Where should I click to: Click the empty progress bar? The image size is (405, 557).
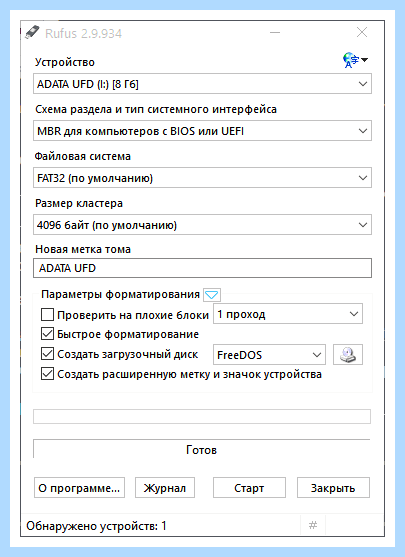[x=202, y=416]
